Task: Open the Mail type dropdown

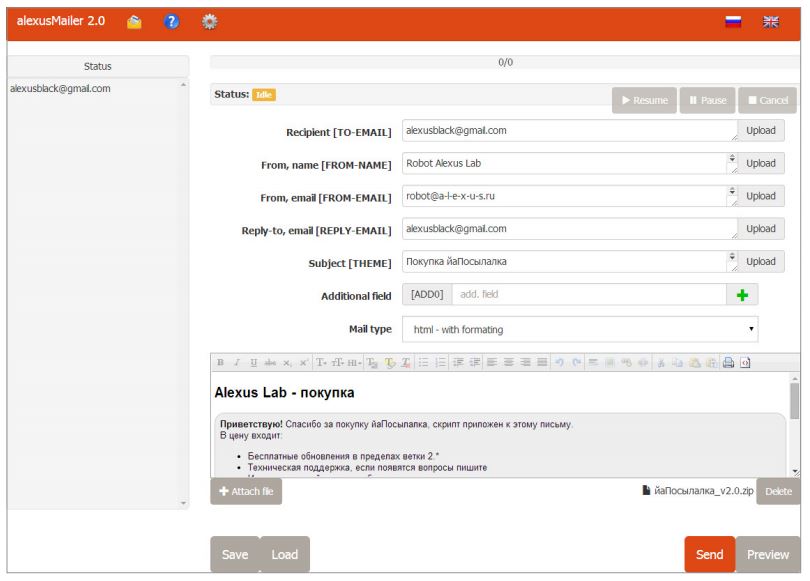Action: pos(580,329)
